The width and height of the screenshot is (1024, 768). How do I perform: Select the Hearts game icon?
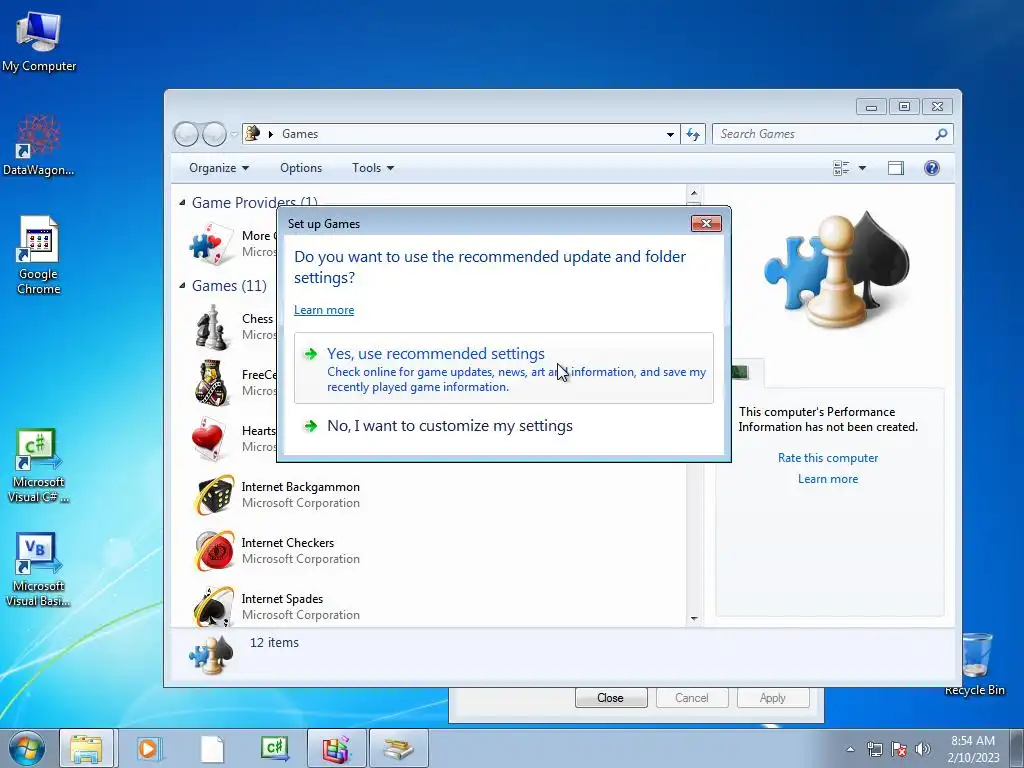(211, 439)
